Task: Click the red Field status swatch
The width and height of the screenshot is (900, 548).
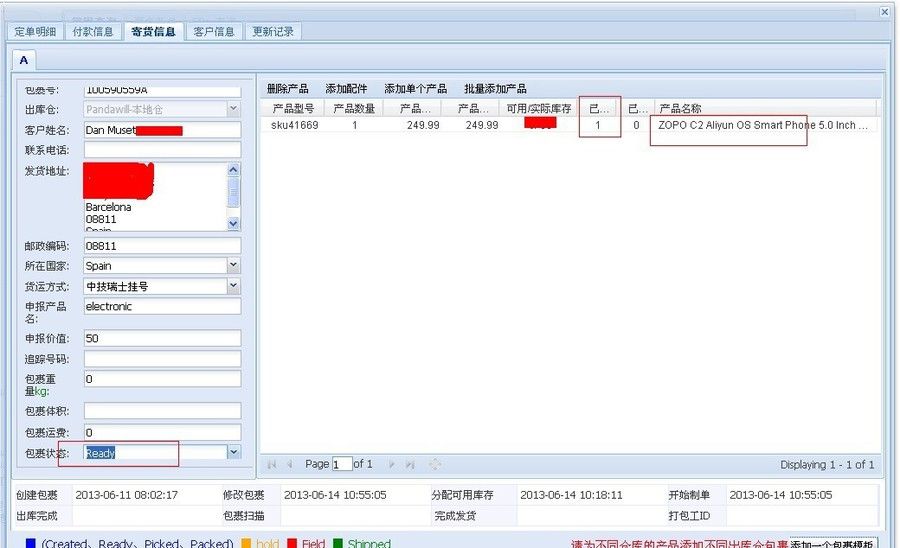Action: pyautogui.click(x=292, y=543)
